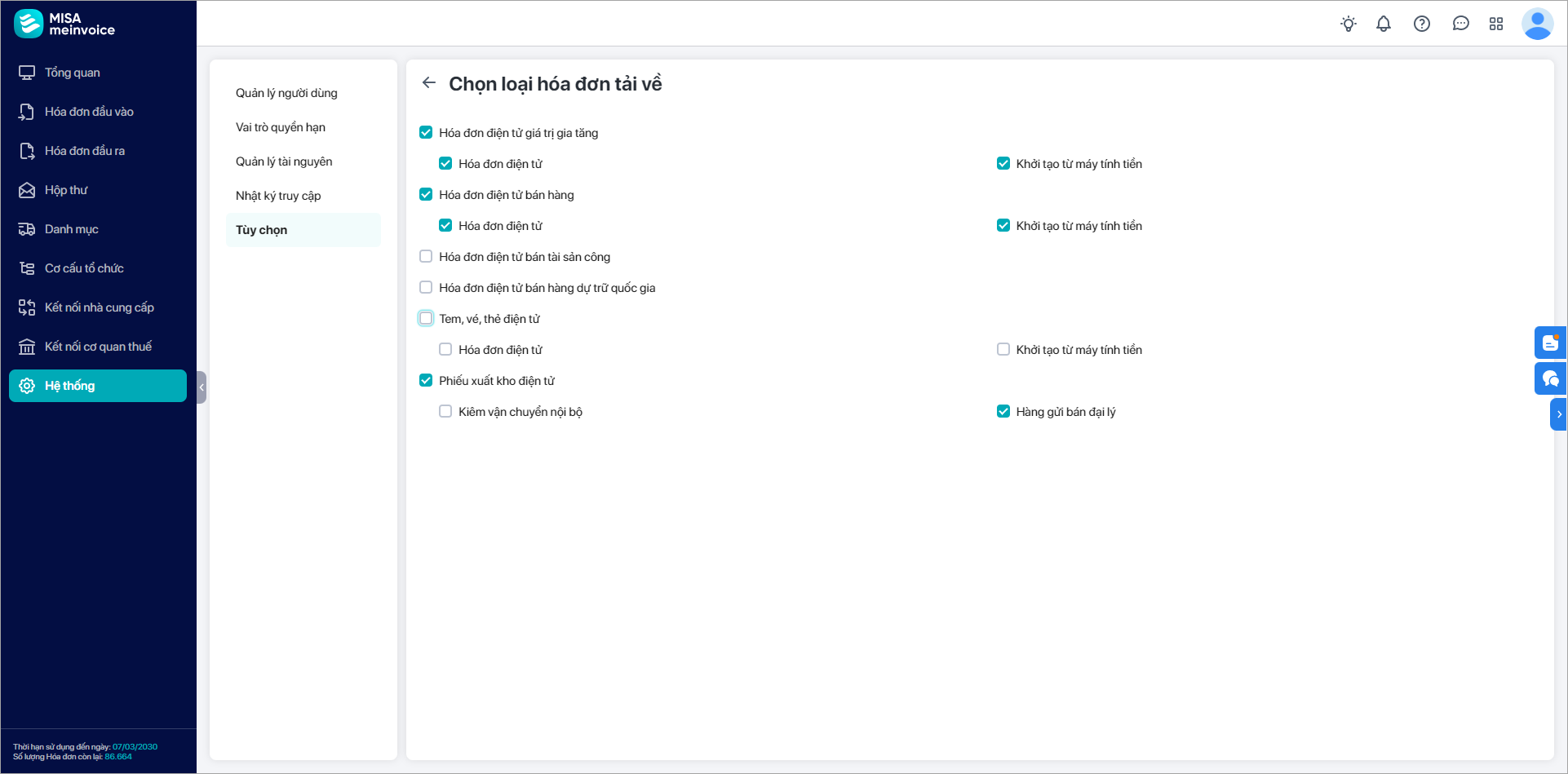Open the chat feedback icon
The width and height of the screenshot is (1568, 774).
pyautogui.click(x=1460, y=24)
